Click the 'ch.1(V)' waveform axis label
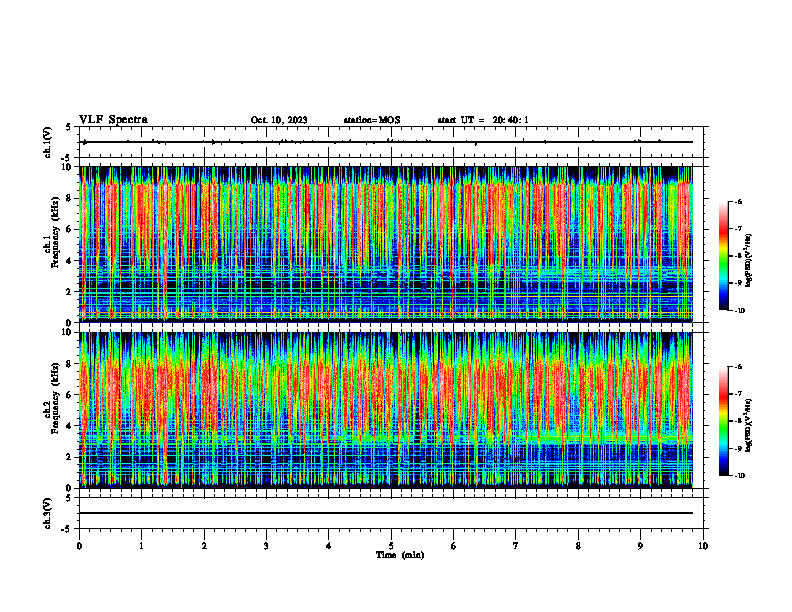Image resolution: width=792 pixels, height=612 pixels. coord(48,142)
